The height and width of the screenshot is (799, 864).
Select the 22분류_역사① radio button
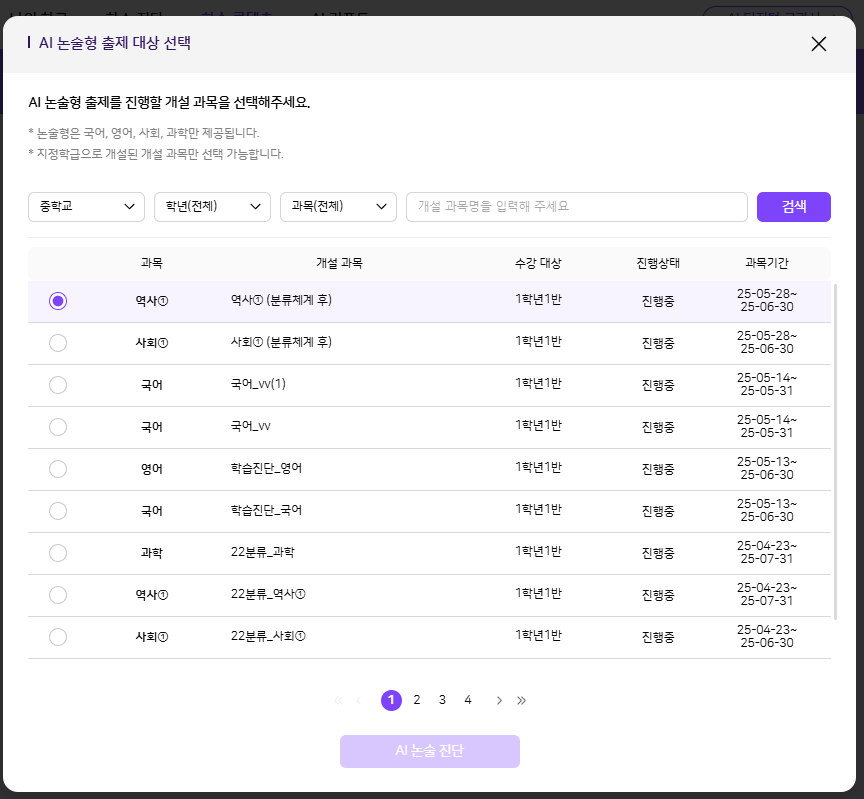pos(58,595)
